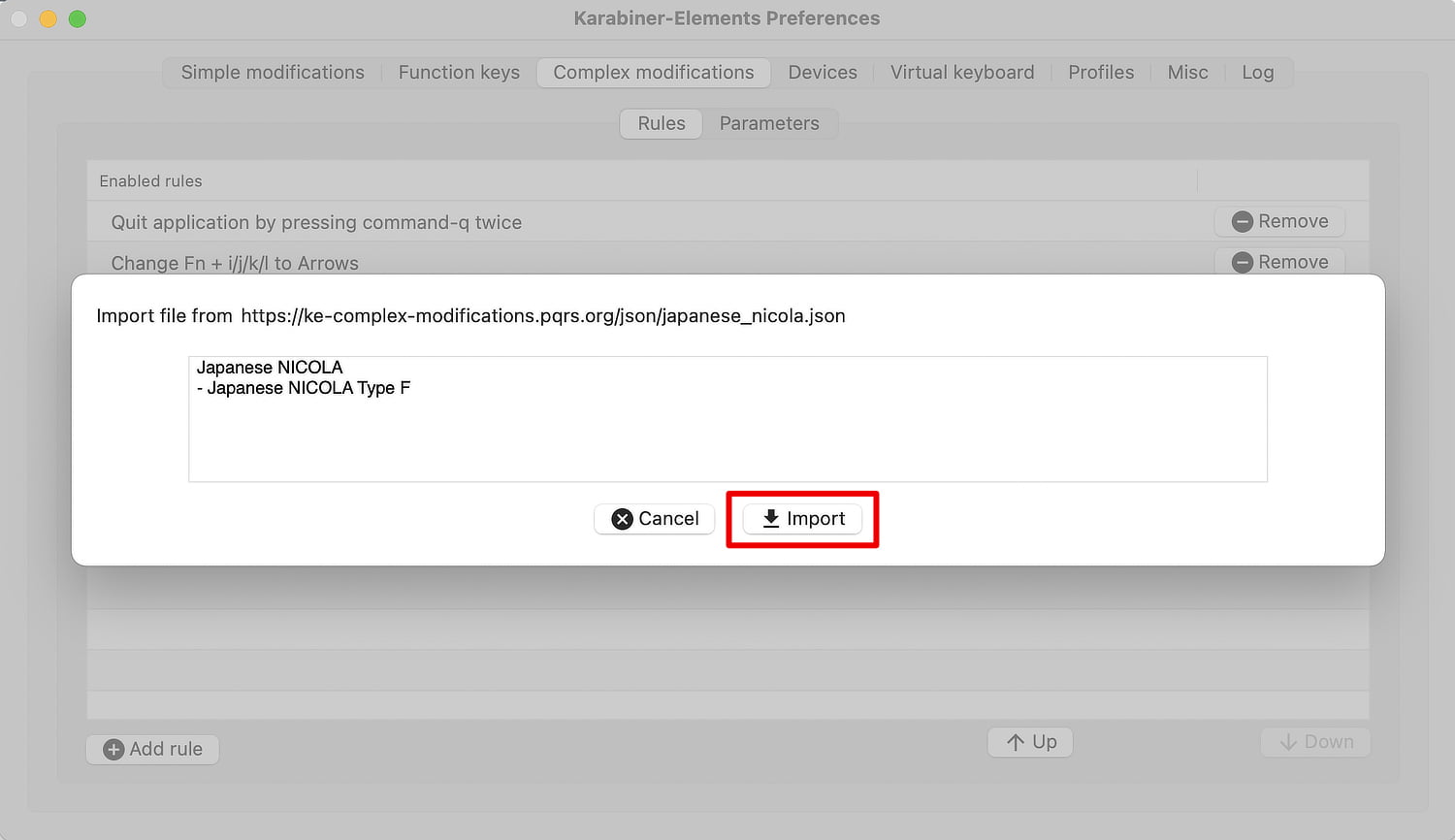Click the Karabiner-Elements Preferences title bar

[727, 18]
